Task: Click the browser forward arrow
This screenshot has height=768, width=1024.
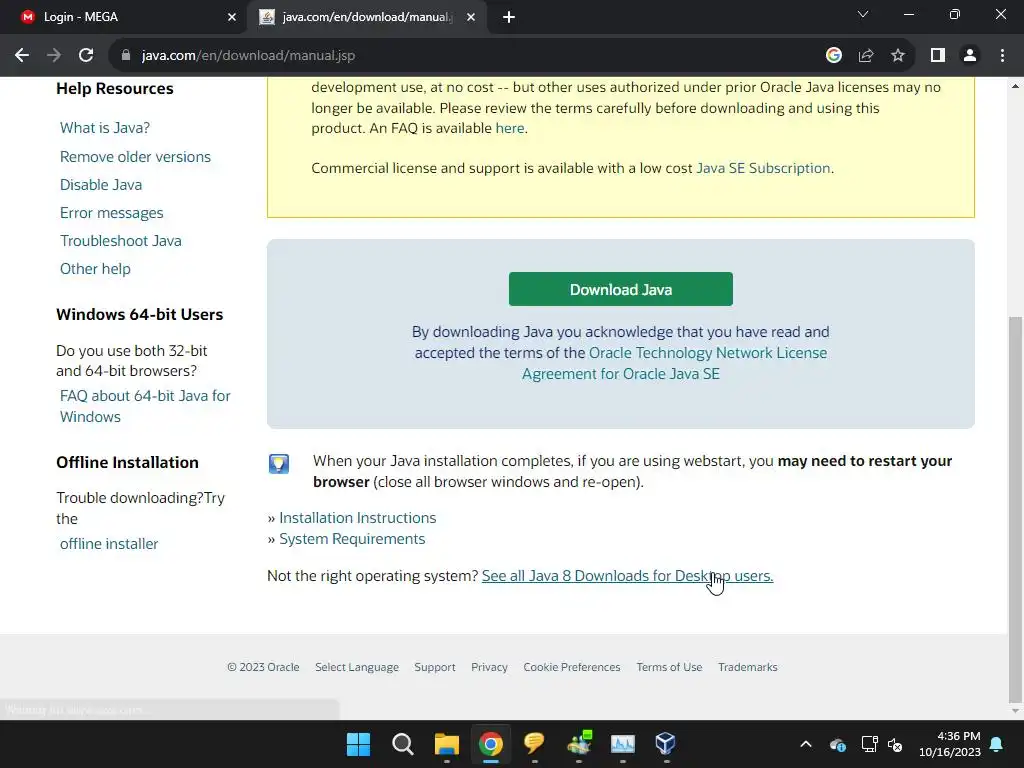Action: 54,56
